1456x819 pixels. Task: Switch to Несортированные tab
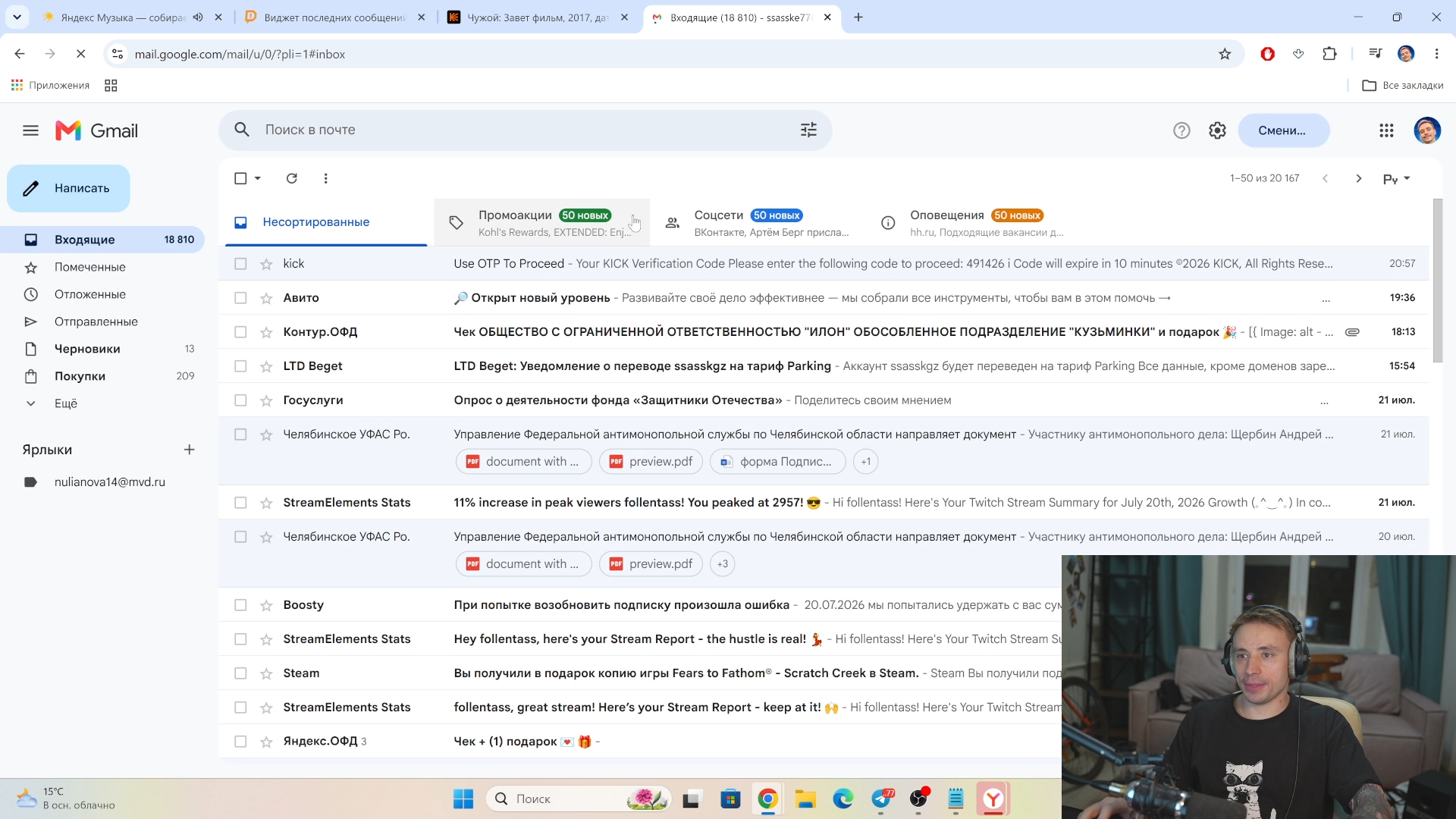tap(326, 222)
